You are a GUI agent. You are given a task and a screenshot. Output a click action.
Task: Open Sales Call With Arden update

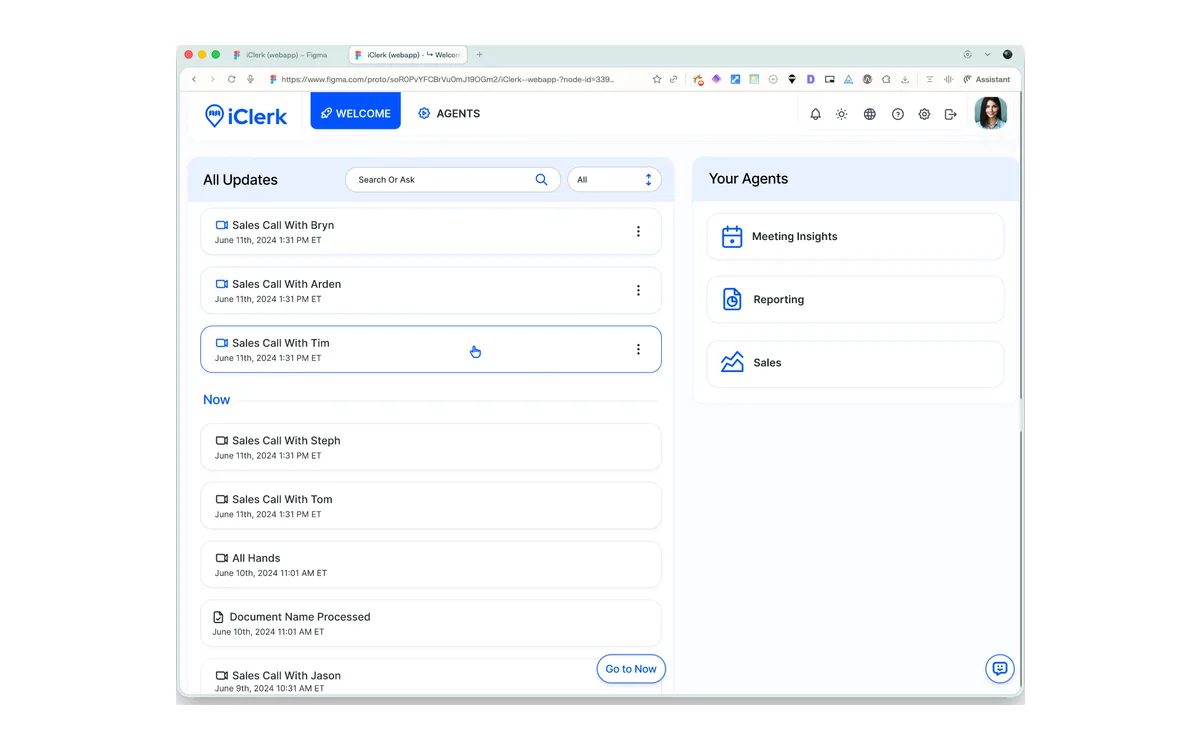pos(431,291)
